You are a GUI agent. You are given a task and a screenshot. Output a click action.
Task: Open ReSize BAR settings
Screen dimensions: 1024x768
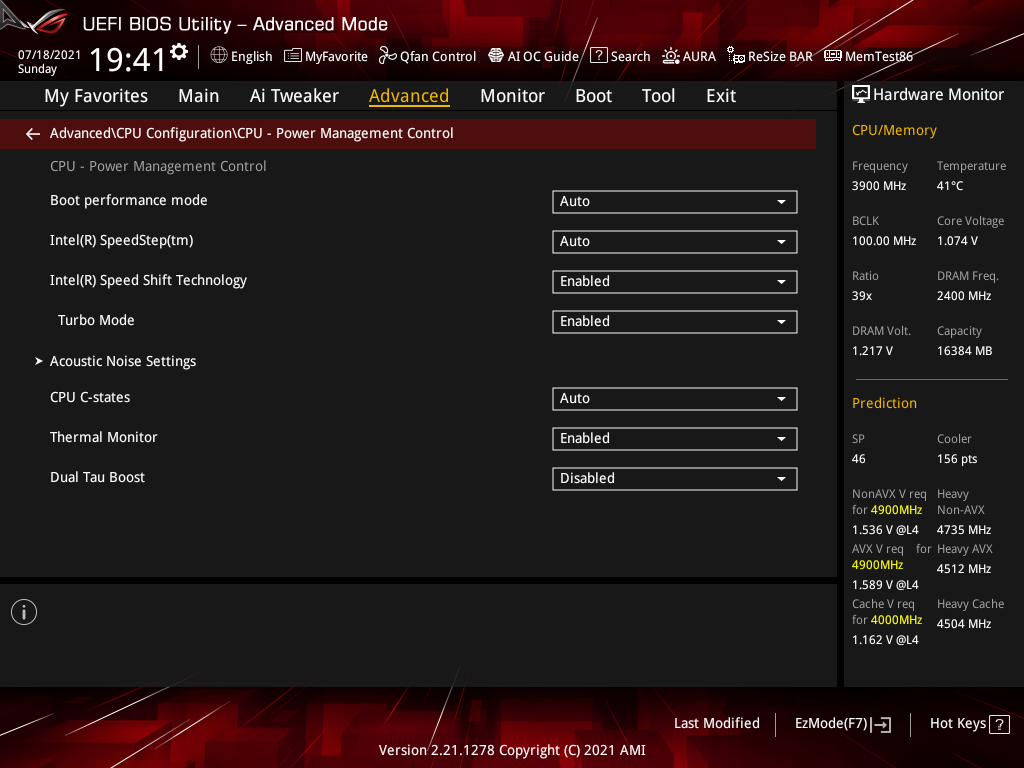pyautogui.click(x=769, y=56)
